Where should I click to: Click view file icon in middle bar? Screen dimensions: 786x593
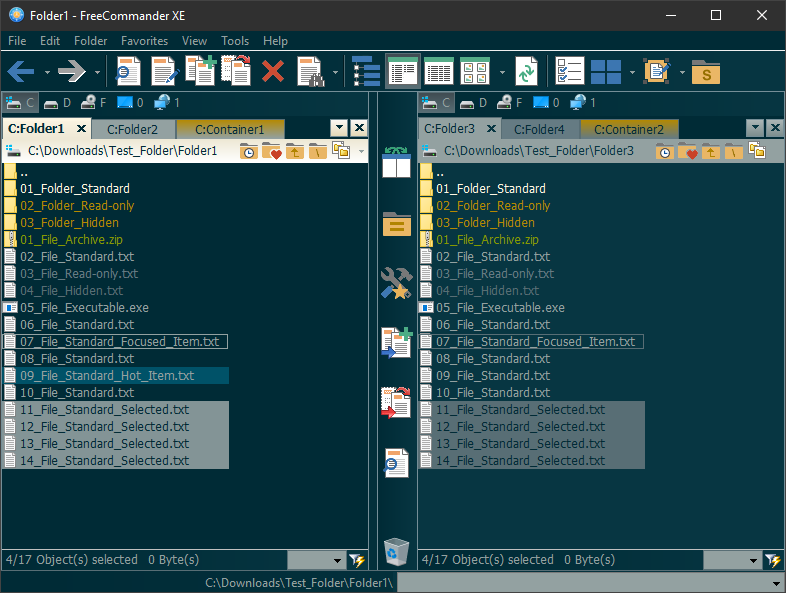(x=396, y=463)
